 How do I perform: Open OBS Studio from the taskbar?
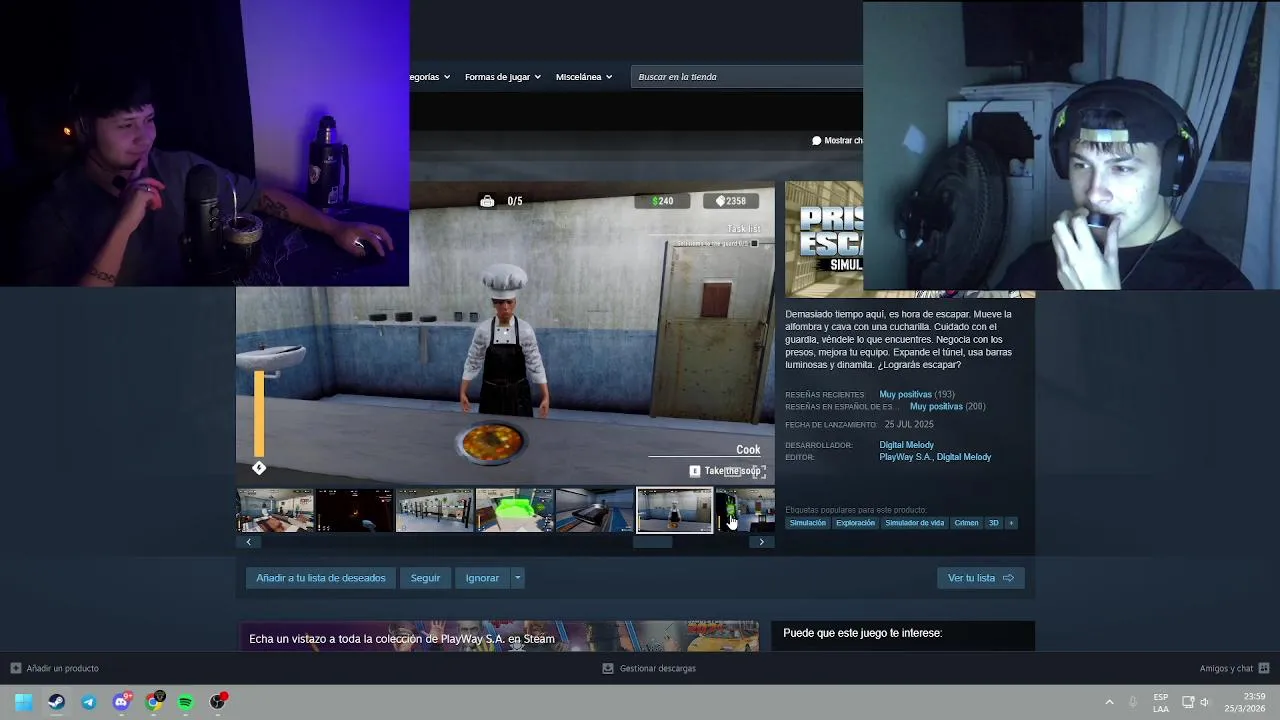coord(217,702)
